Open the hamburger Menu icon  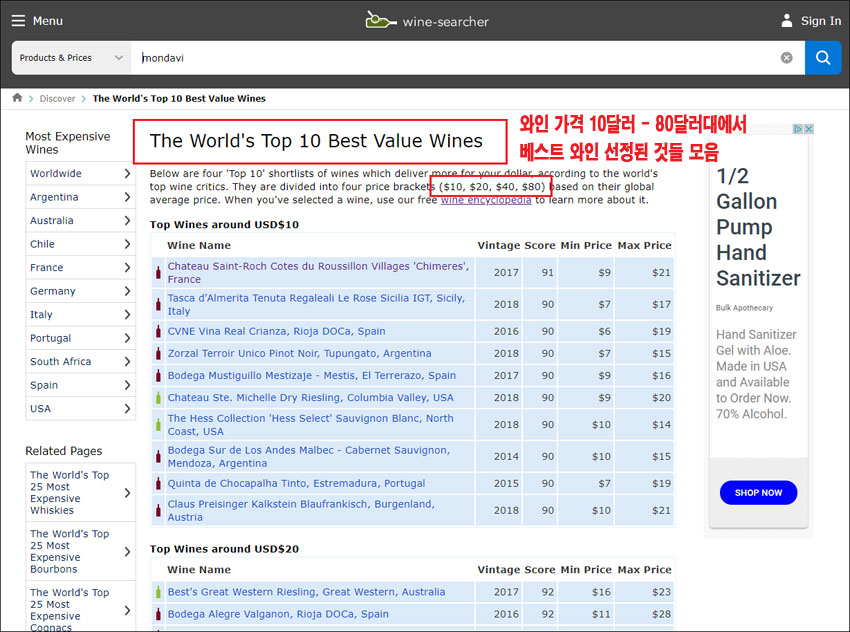[x=18, y=21]
